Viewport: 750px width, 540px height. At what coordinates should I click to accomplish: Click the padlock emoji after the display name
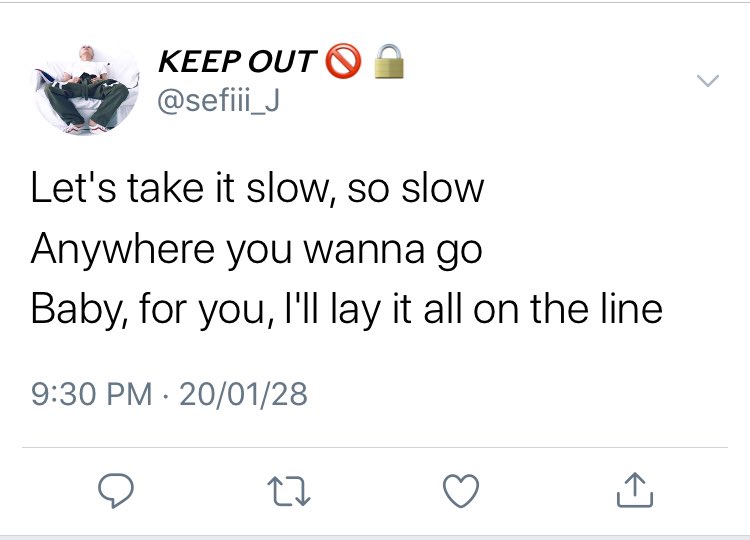click(388, 61)
